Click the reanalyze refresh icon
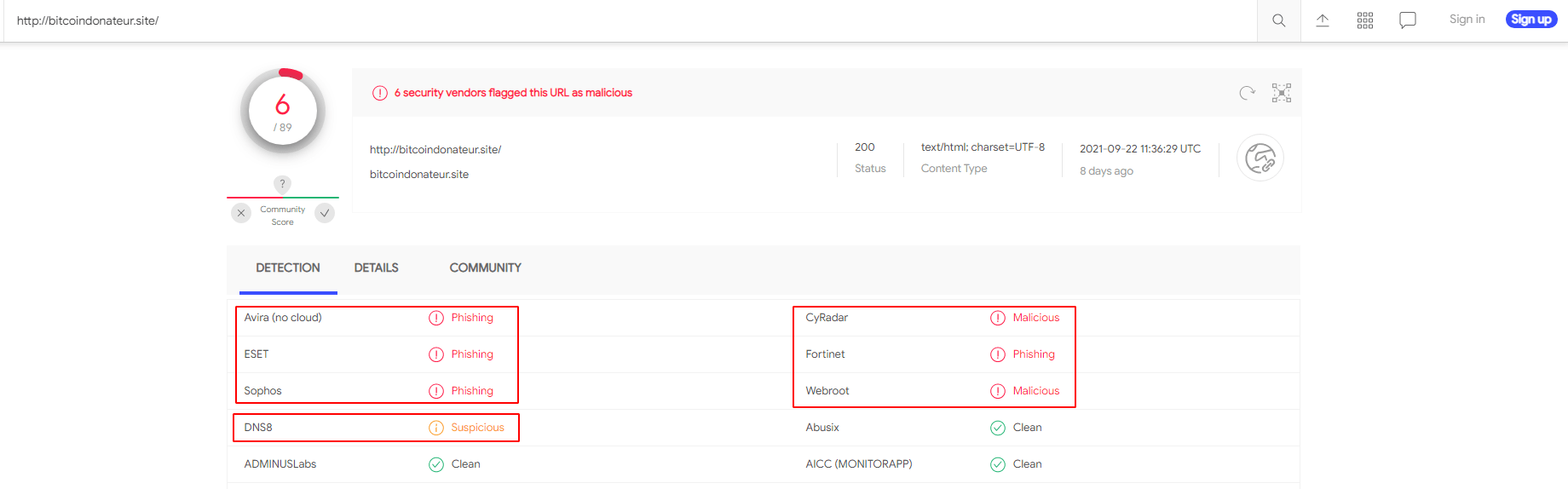 [1248, 93]
